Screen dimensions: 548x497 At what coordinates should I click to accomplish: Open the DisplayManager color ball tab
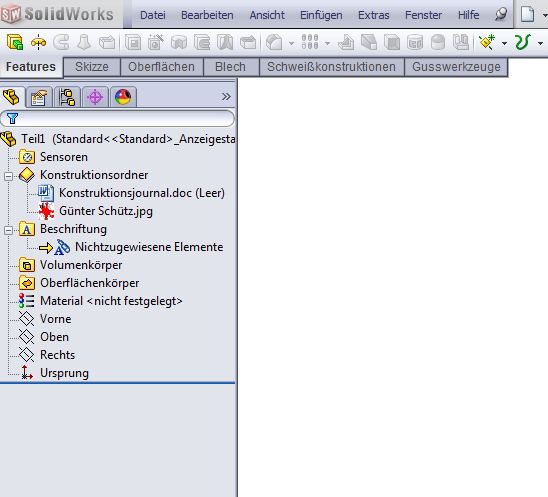point(123,97)
